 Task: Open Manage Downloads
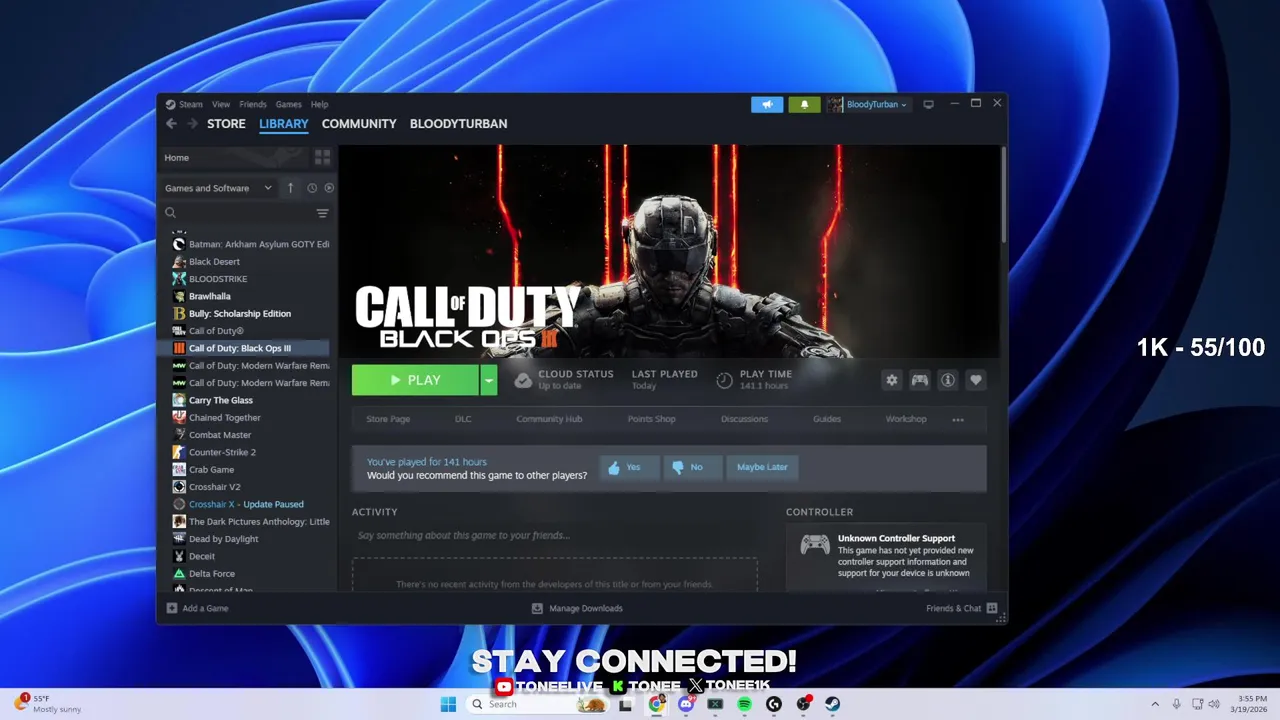[x=577, y=608]
